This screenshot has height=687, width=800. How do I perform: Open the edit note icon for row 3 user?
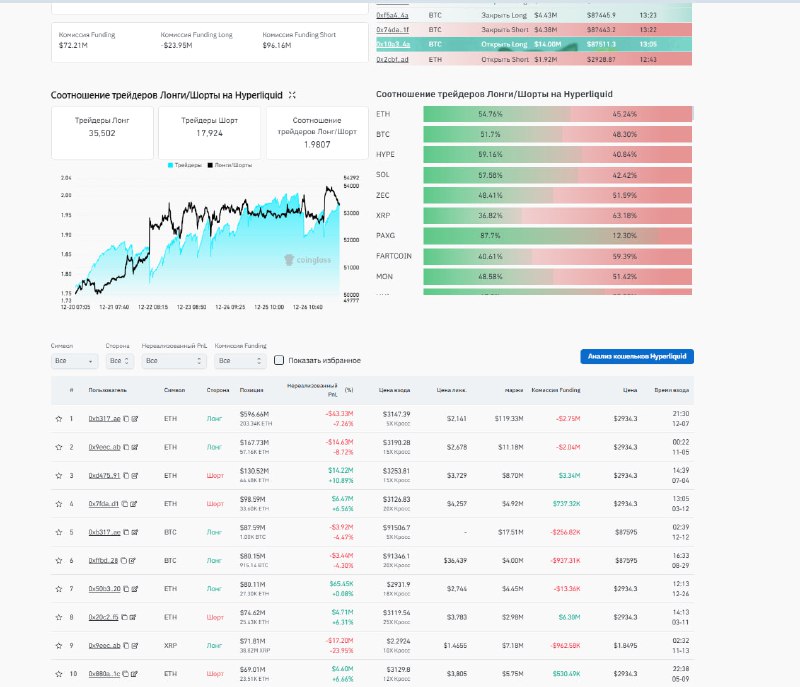click(x=134, y=476)
